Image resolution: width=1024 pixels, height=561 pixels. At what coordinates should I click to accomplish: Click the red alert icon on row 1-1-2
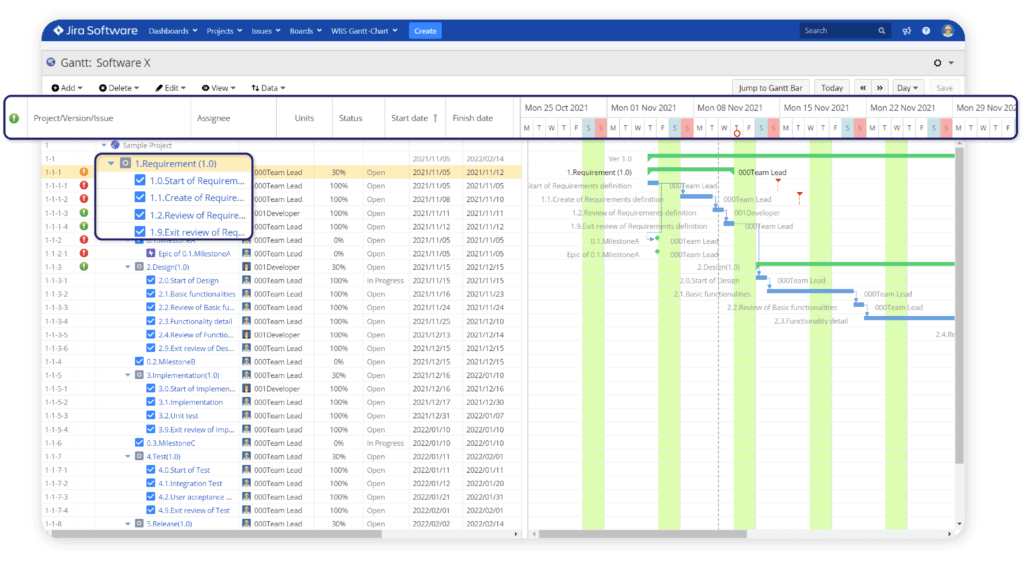click(x=84, y=240)
